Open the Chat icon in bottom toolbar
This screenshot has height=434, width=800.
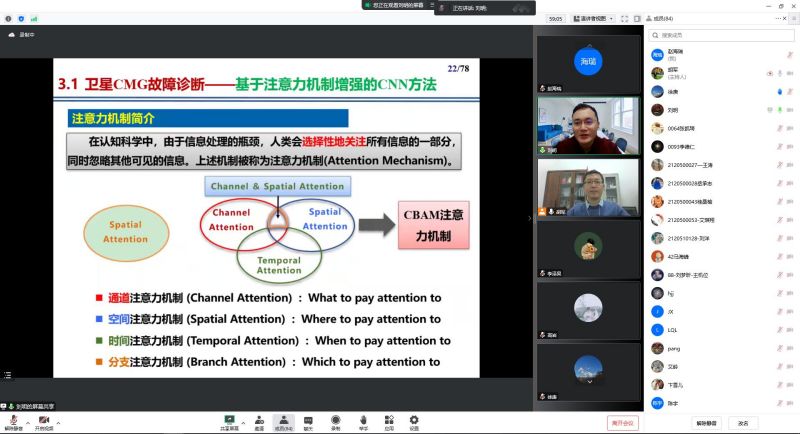tap(309, 421)
